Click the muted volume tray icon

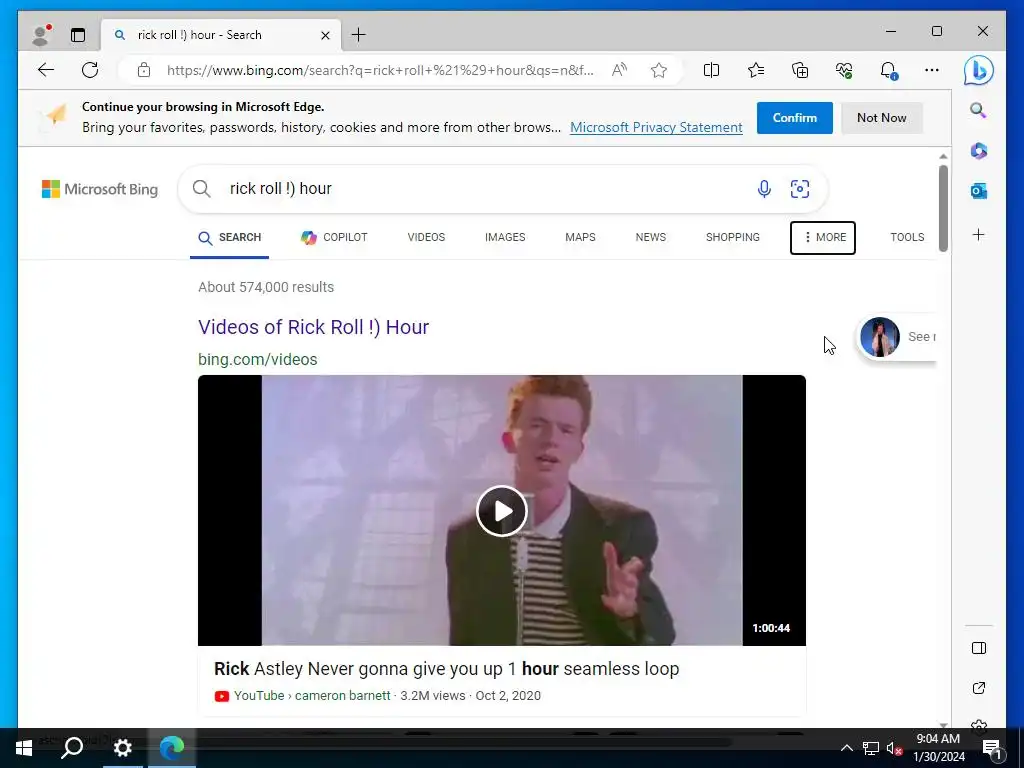894,748
